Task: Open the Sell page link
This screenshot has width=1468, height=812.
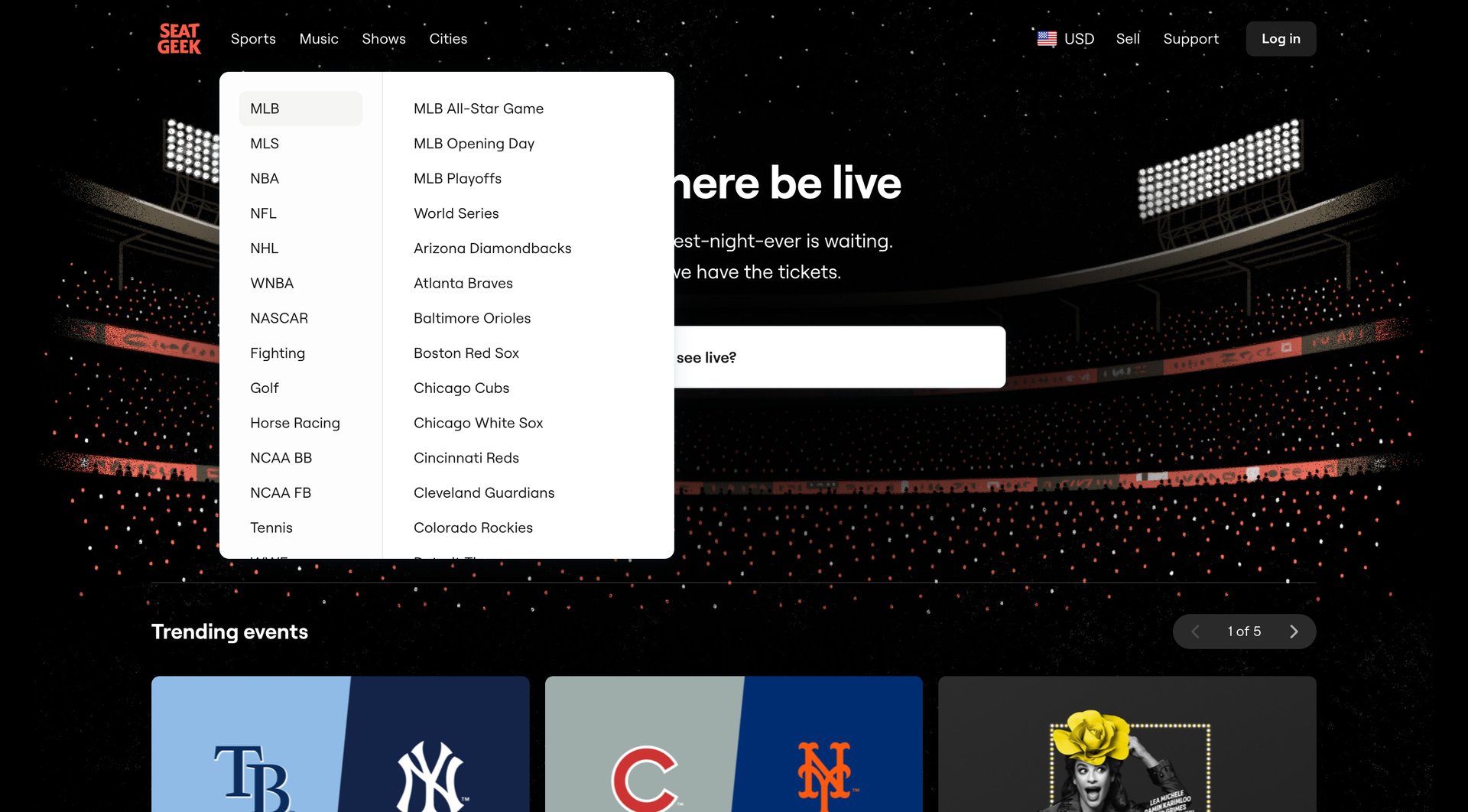Action: [x=1128, y=38]
